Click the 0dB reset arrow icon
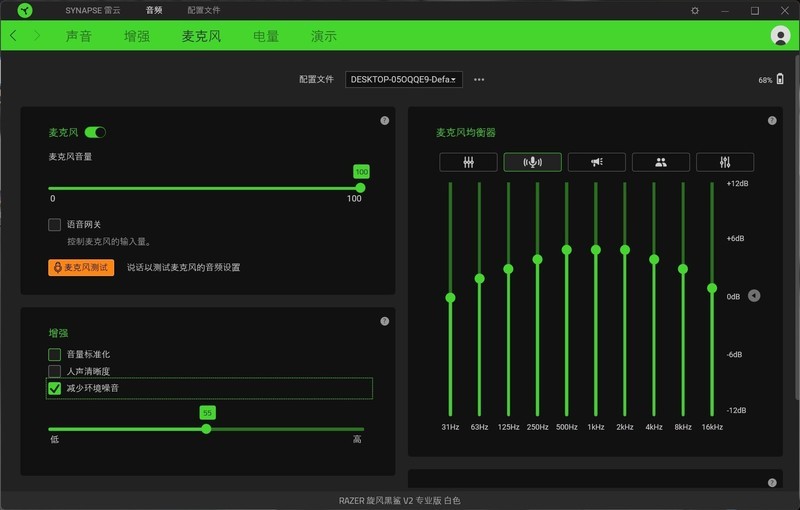 [754, 296]
